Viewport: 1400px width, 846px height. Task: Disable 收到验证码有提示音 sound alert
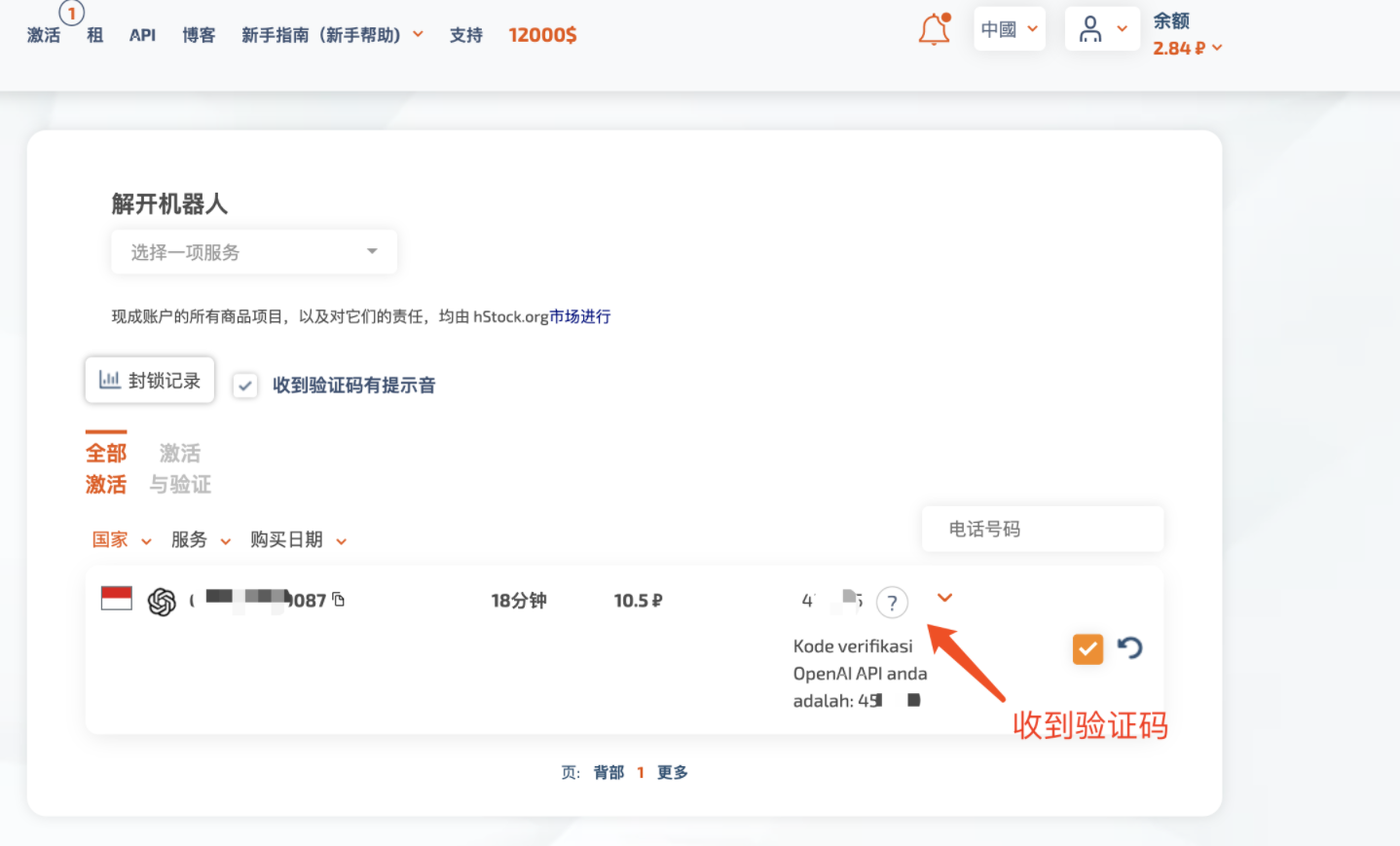tap(244, 386)
